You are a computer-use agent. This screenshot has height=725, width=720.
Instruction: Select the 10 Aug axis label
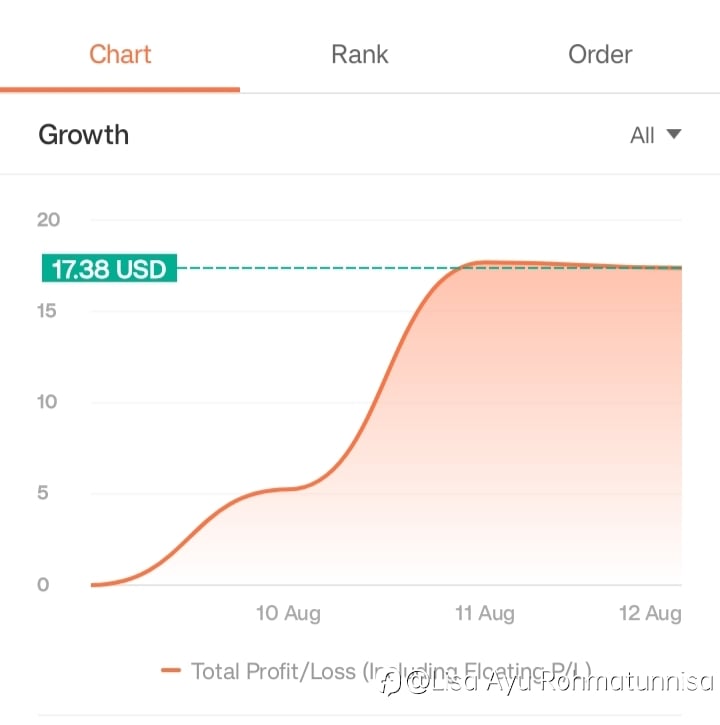289,614
